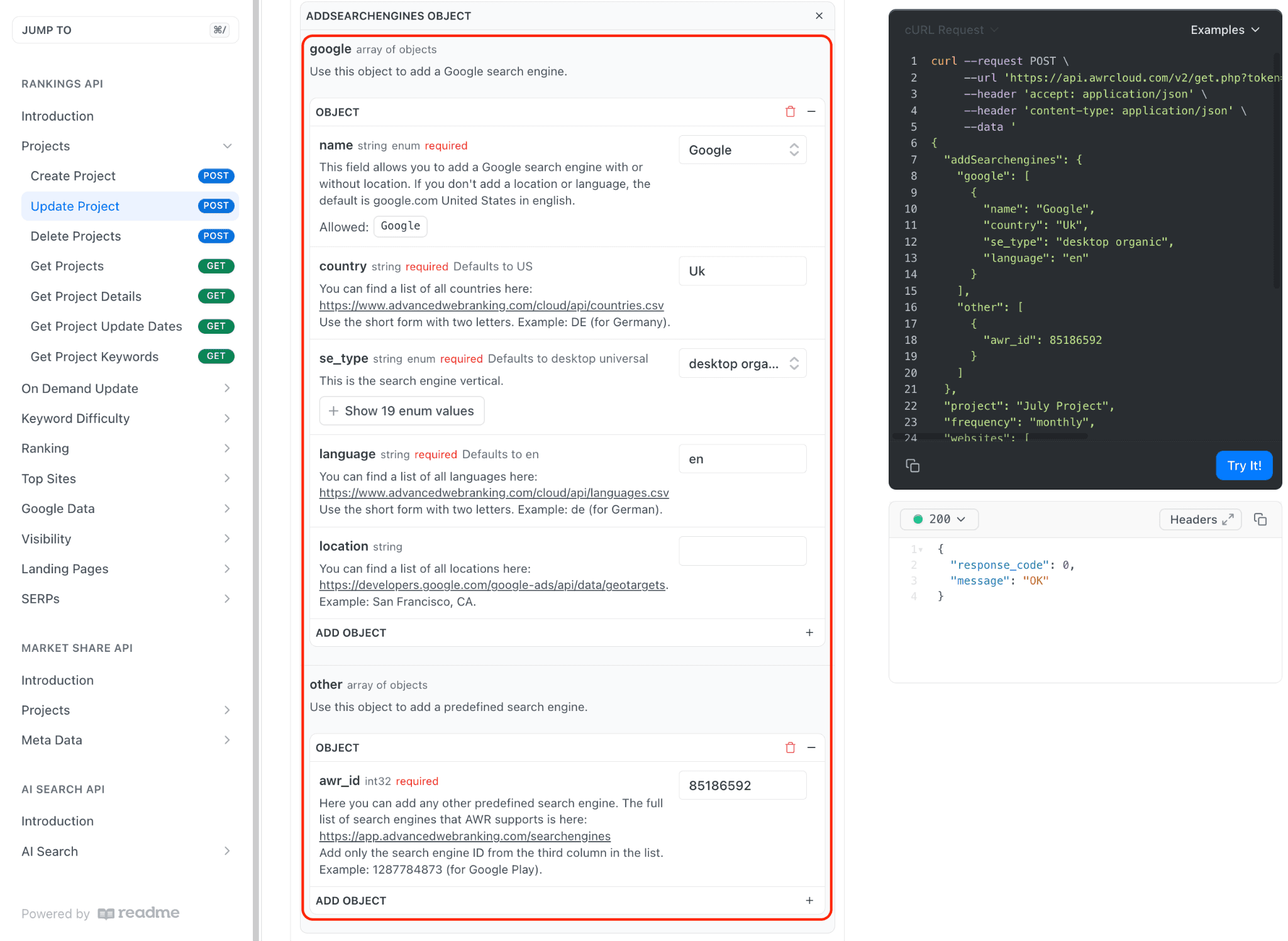Delete the google object with trash icon
This screenshot has height=941, width=1288.
(790, 112)
